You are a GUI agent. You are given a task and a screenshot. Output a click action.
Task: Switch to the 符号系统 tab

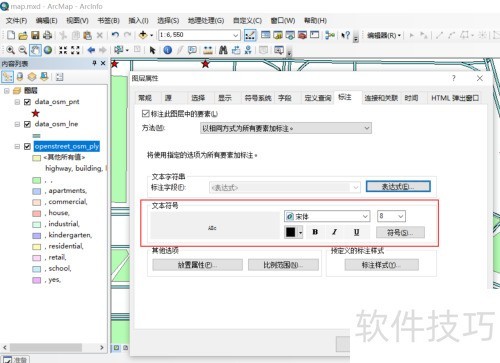(258, 98)
